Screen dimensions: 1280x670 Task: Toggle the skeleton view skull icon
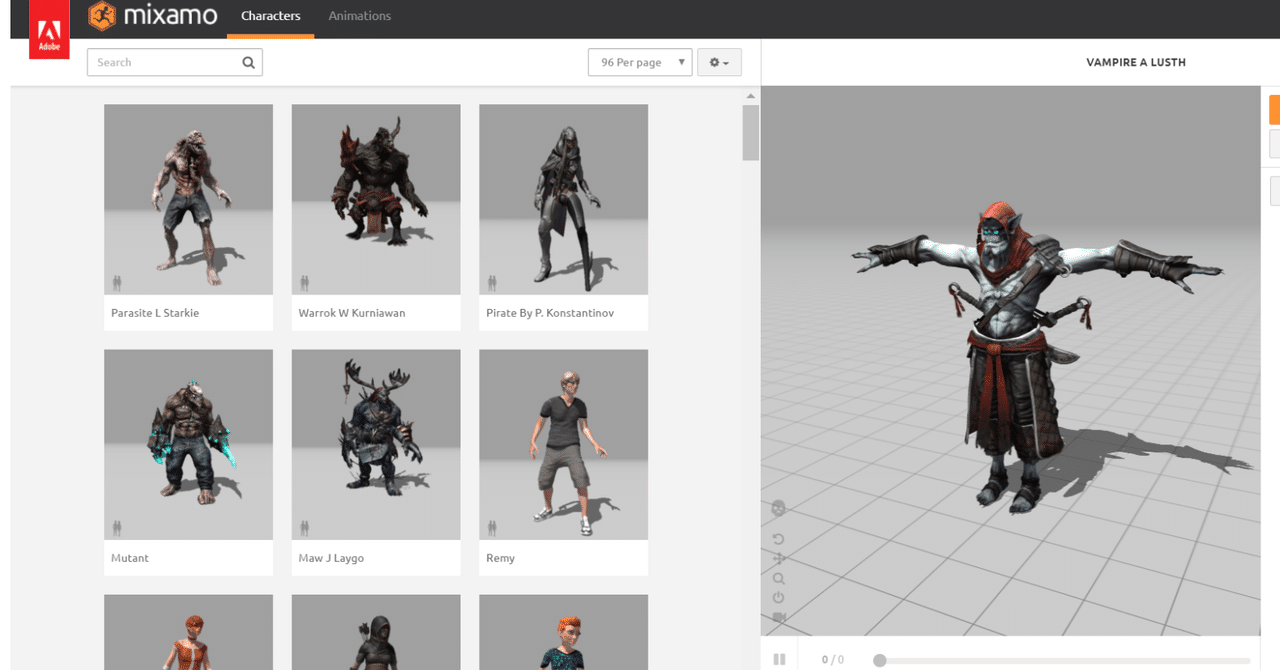point(779,509)
